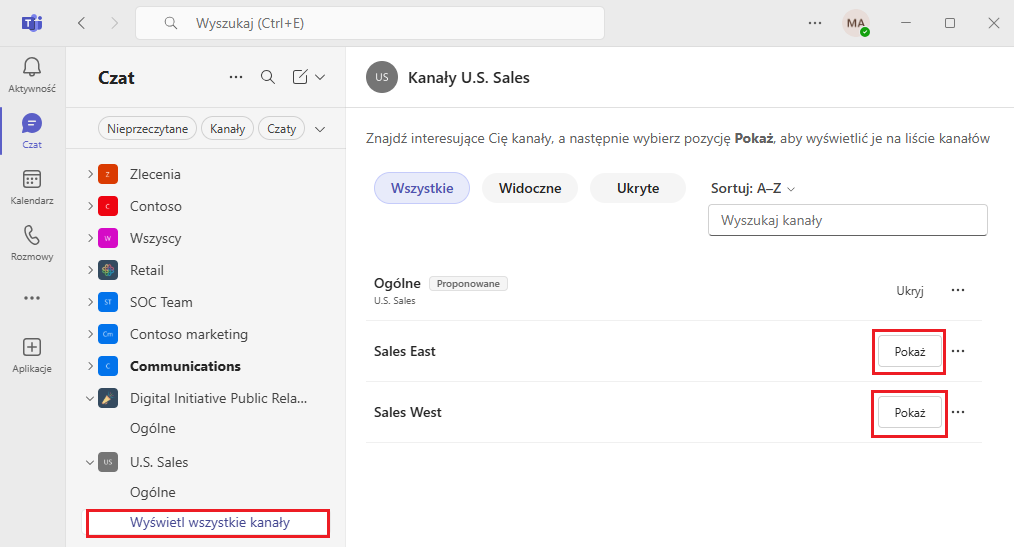The height and width of the screenshot is (547, 1014).
Task: Select the Wszystkie tab
Action: (x=422, y=188)
